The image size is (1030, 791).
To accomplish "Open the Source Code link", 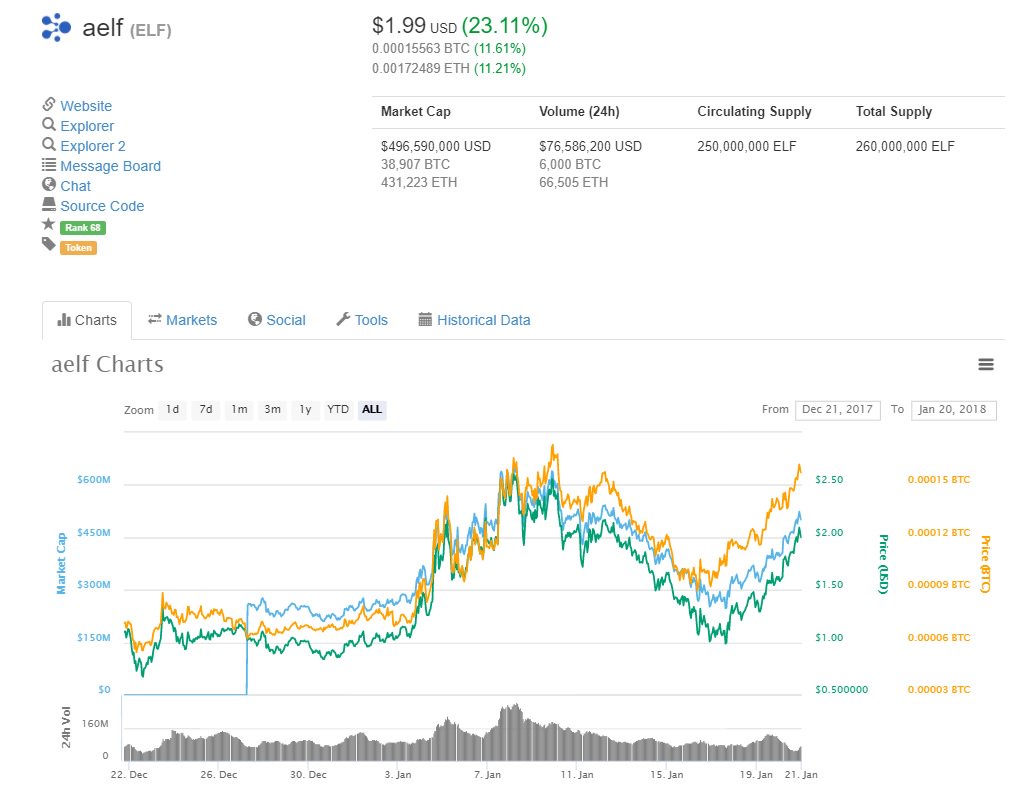I will coord(102,206).
